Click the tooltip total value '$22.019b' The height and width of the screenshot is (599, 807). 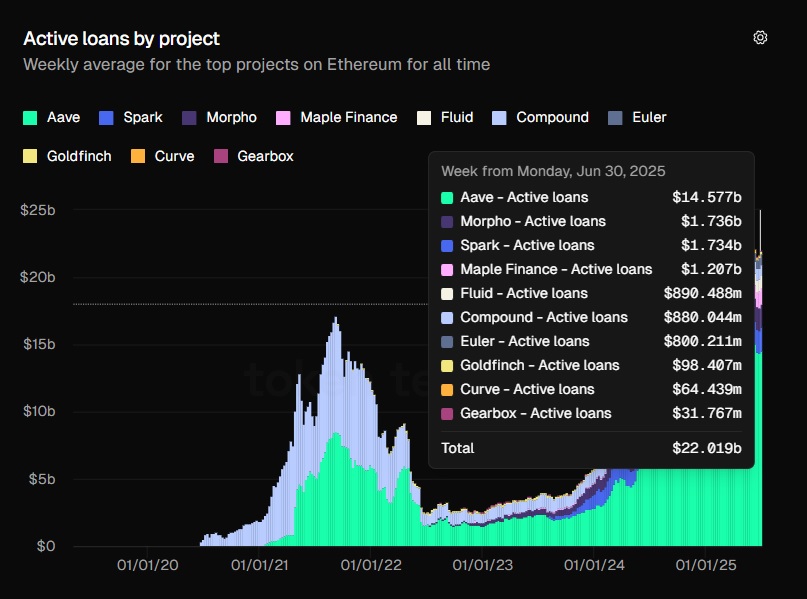point(707,448)
